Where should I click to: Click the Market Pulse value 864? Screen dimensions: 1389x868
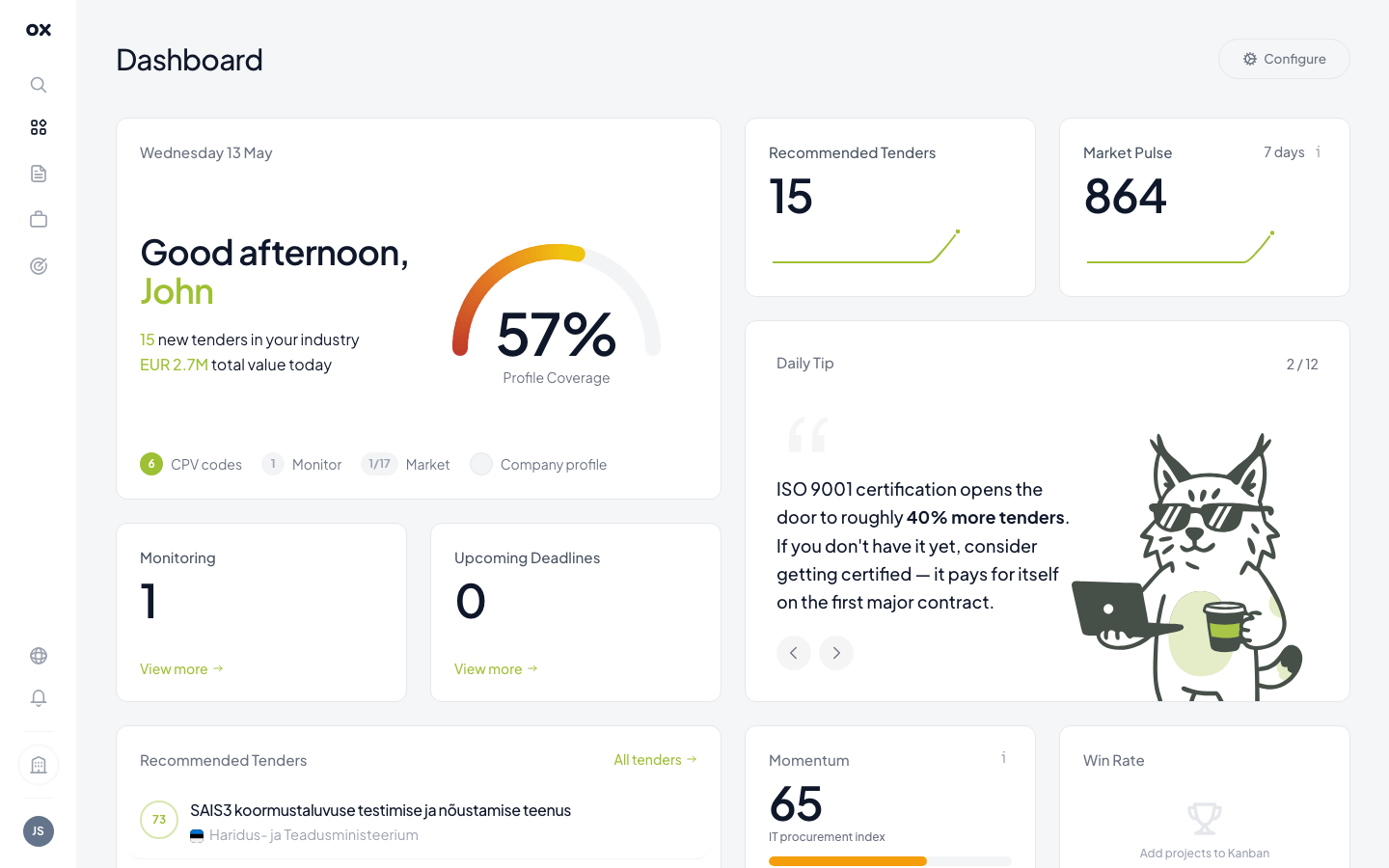[1126, 197]
